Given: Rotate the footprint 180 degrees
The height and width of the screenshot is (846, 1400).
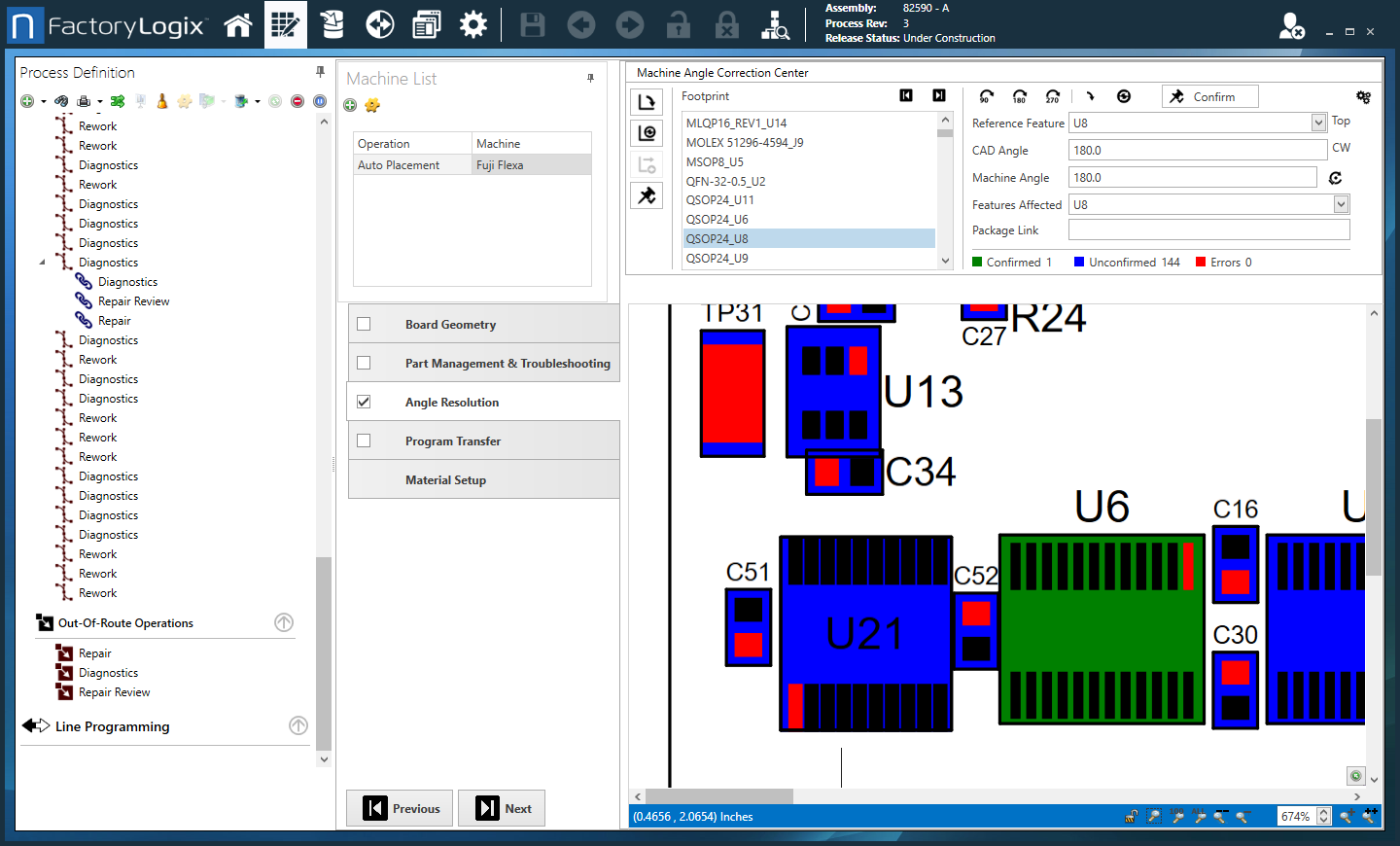Looking at the screenshot, I should tap(1019, 95).
